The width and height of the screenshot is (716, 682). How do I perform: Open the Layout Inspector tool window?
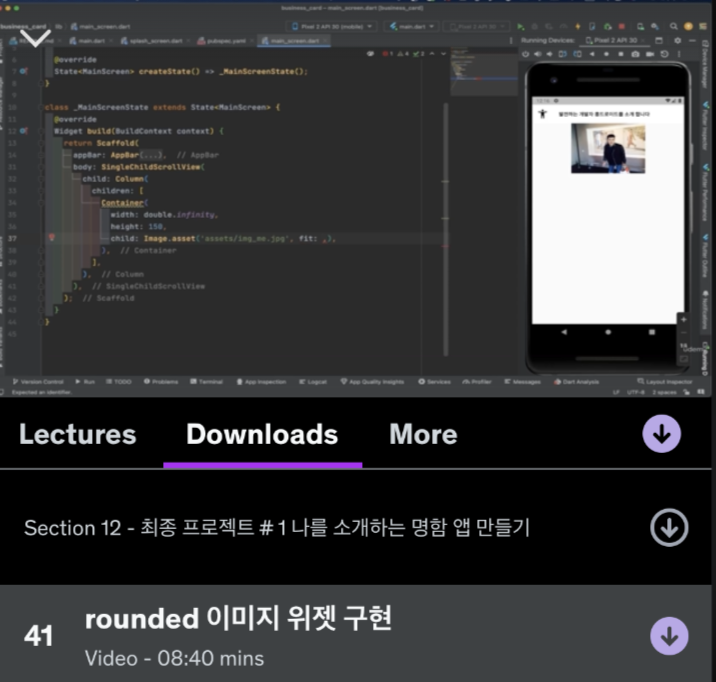(x=665, y=382)
